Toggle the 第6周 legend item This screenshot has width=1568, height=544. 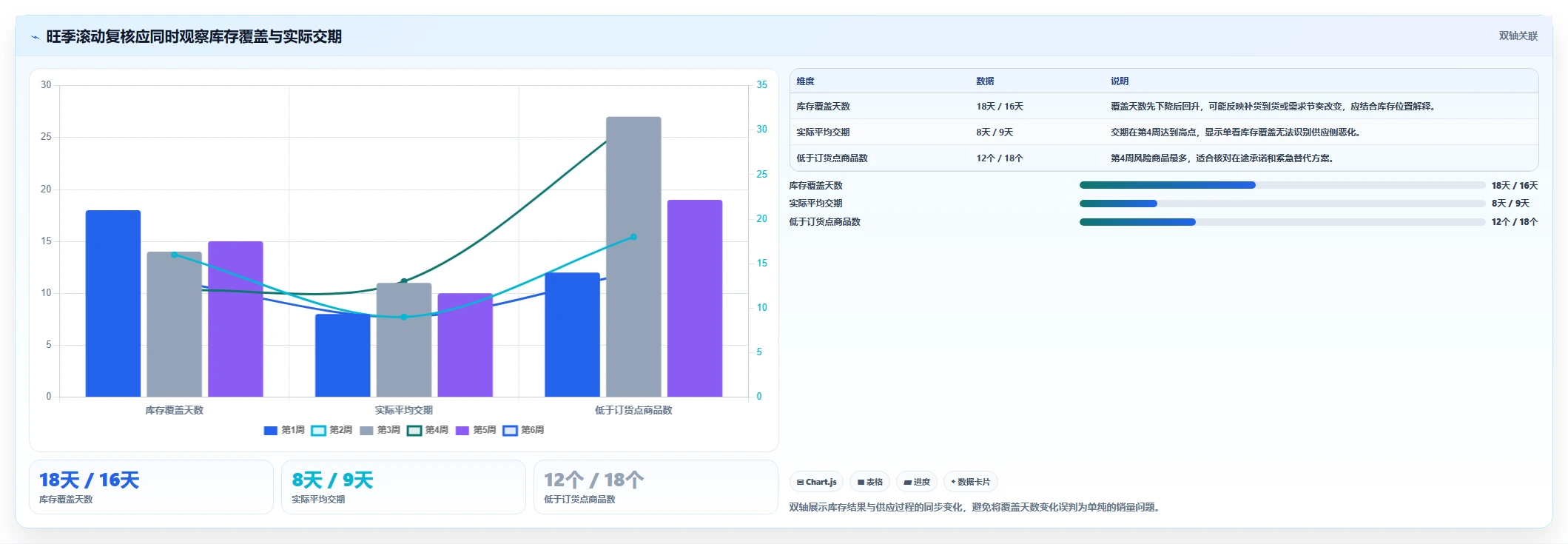(x=524, y=430)
